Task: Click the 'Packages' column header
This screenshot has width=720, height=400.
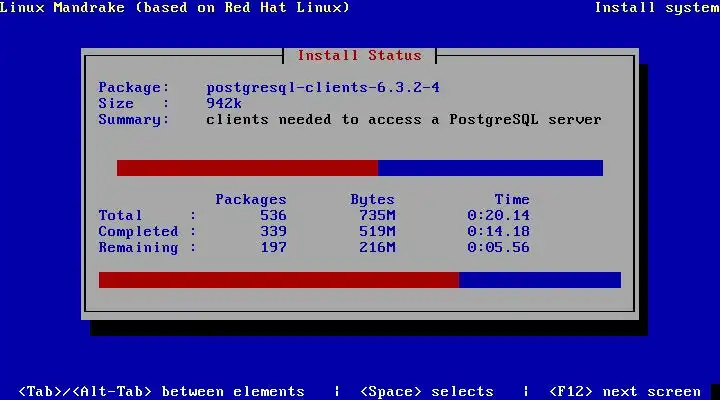Action: [x=251, y=200]
